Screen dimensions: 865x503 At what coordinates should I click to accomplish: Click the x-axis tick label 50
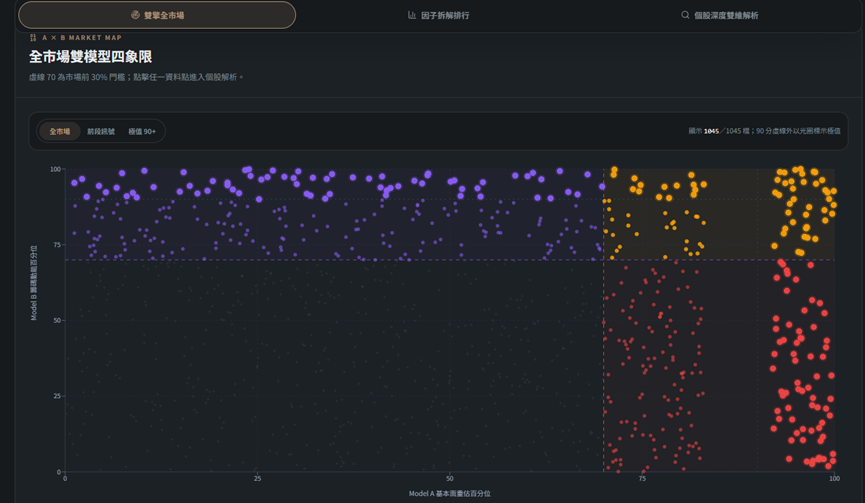[450, 479]
